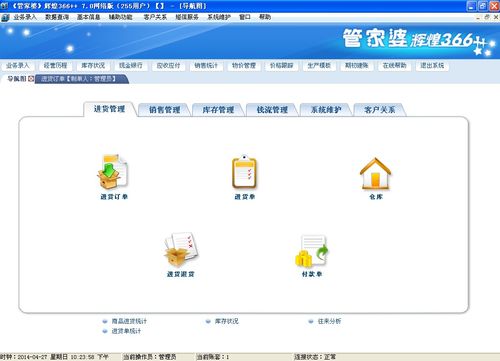500x361 pixels.
Task: Switch to the 导航图 document tab
Action: pos(17,79)
